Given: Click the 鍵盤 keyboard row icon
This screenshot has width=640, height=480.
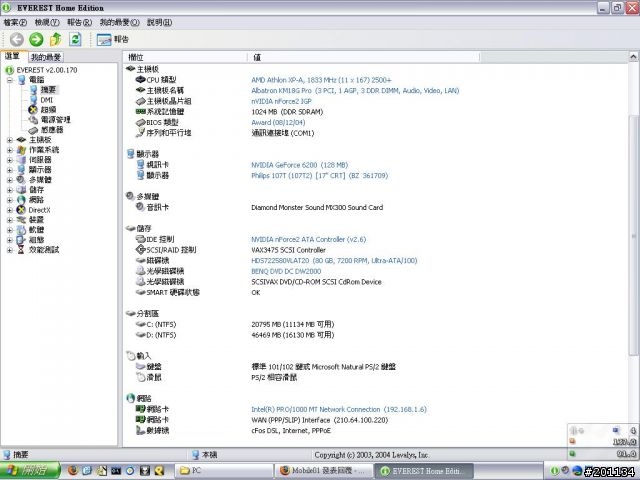Looking at the screenshot, I should pyautogui.click(x=140, y=366).
